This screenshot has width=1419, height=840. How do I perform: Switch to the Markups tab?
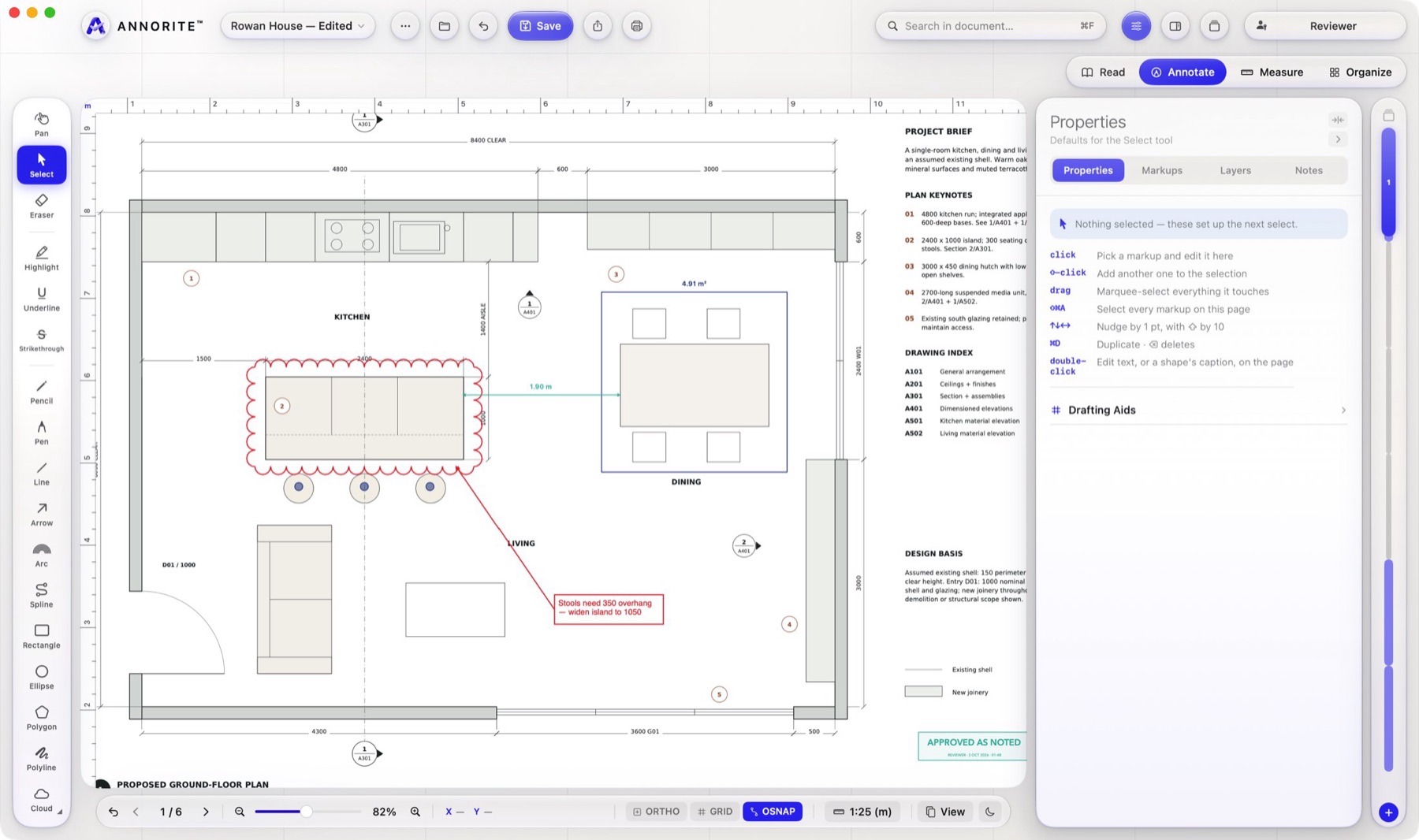[1162, 170]
